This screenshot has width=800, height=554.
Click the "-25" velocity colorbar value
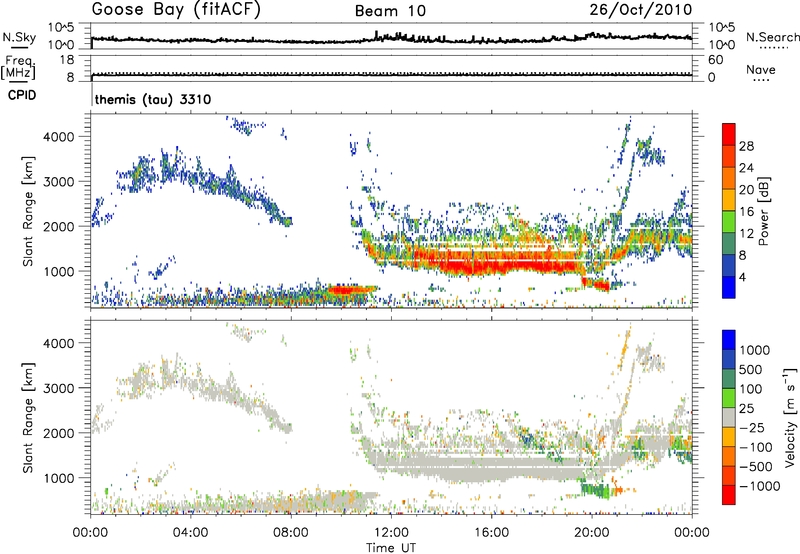tap(753, 428)
